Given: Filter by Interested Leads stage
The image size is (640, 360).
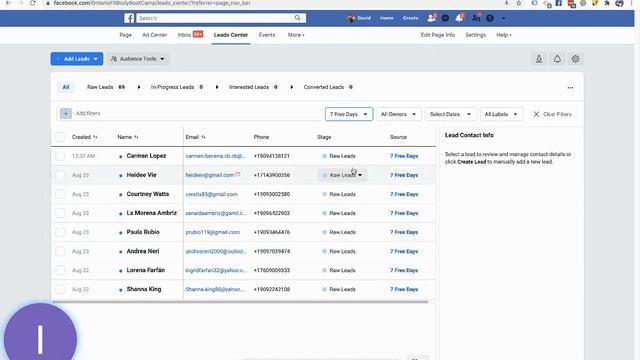Looking at the screenshot, I should (x=253, y=87).
